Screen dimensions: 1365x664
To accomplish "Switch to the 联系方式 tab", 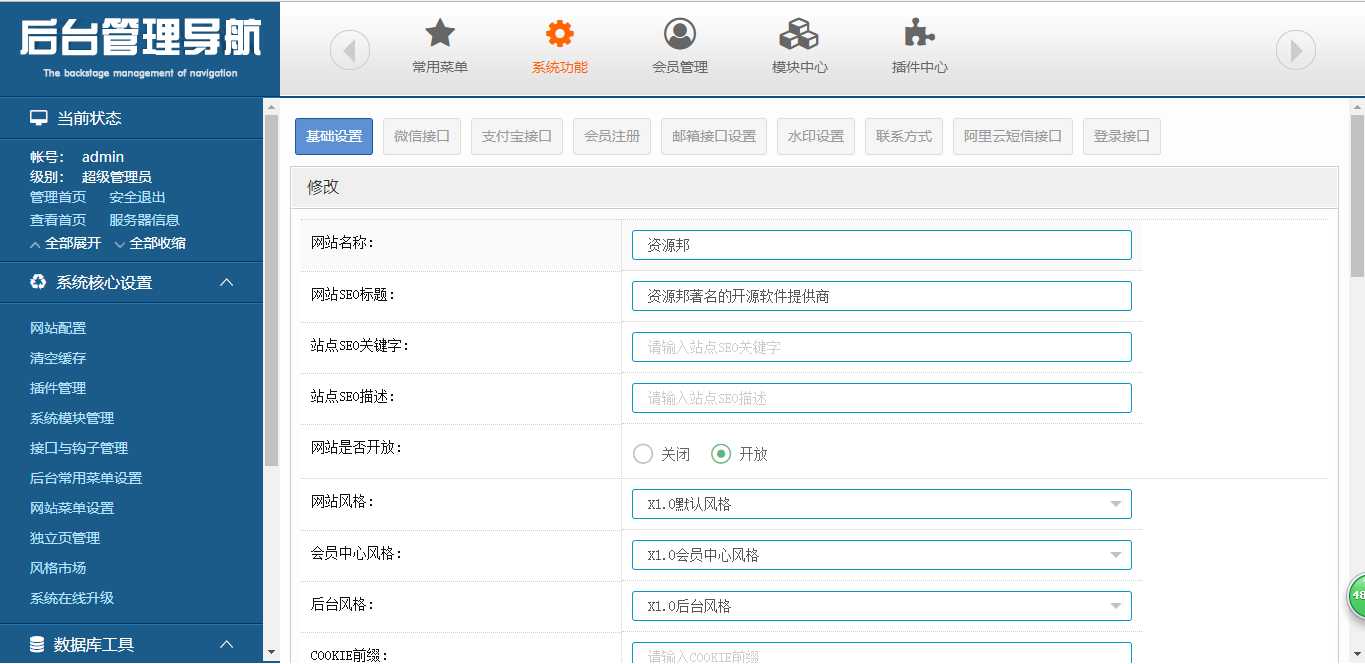I will coord(904,136).
